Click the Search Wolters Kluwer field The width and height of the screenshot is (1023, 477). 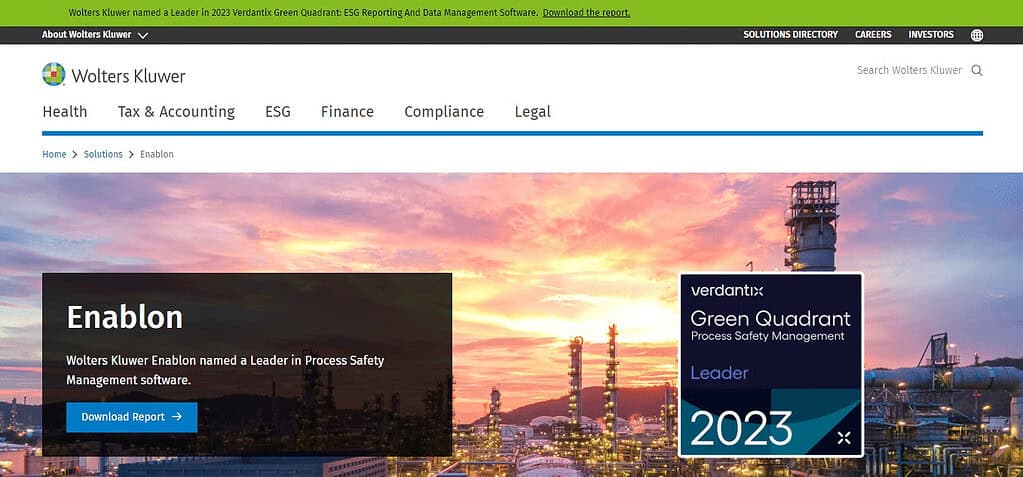pos(909,70)
